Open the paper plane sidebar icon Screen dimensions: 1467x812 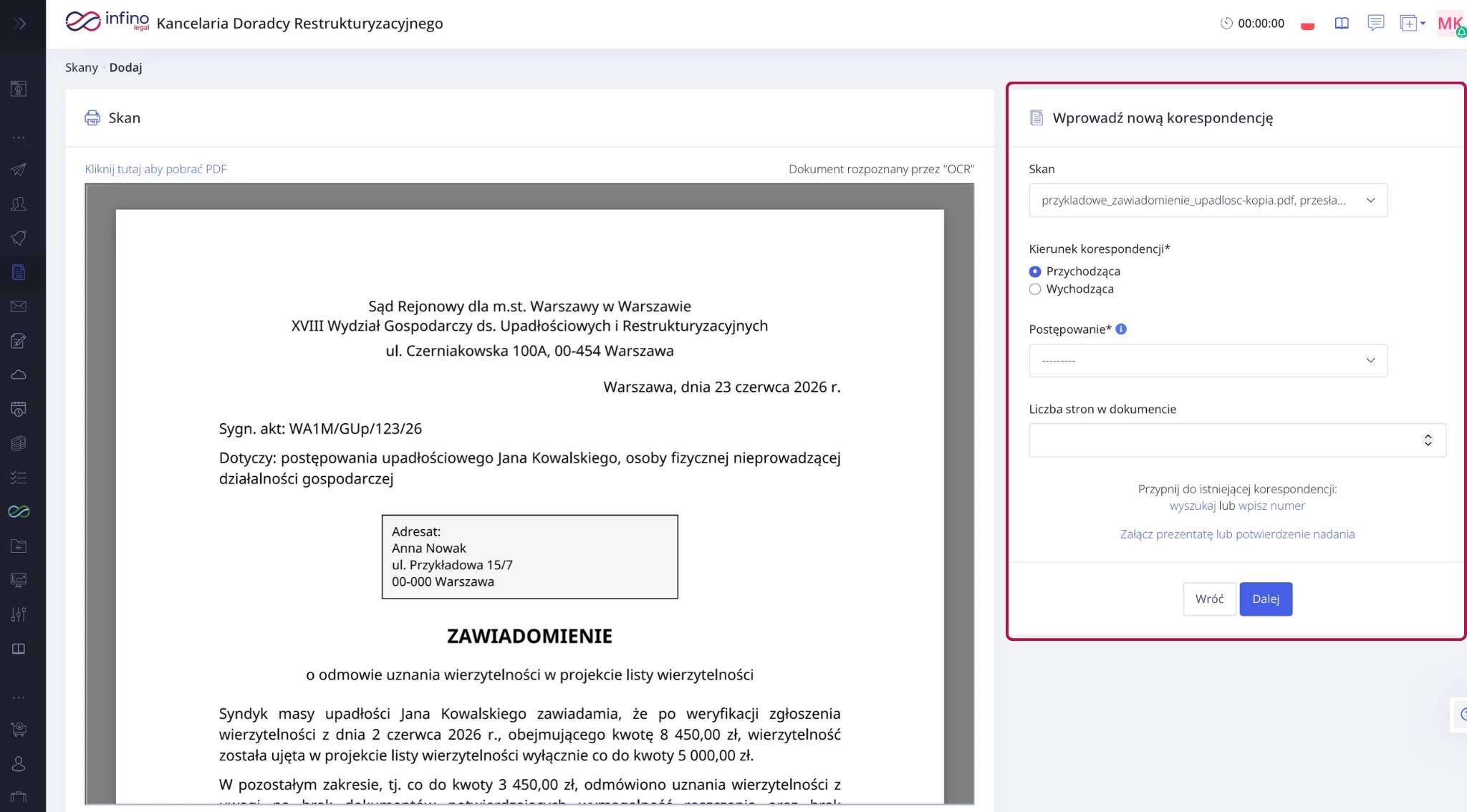(x=19, y=170)
